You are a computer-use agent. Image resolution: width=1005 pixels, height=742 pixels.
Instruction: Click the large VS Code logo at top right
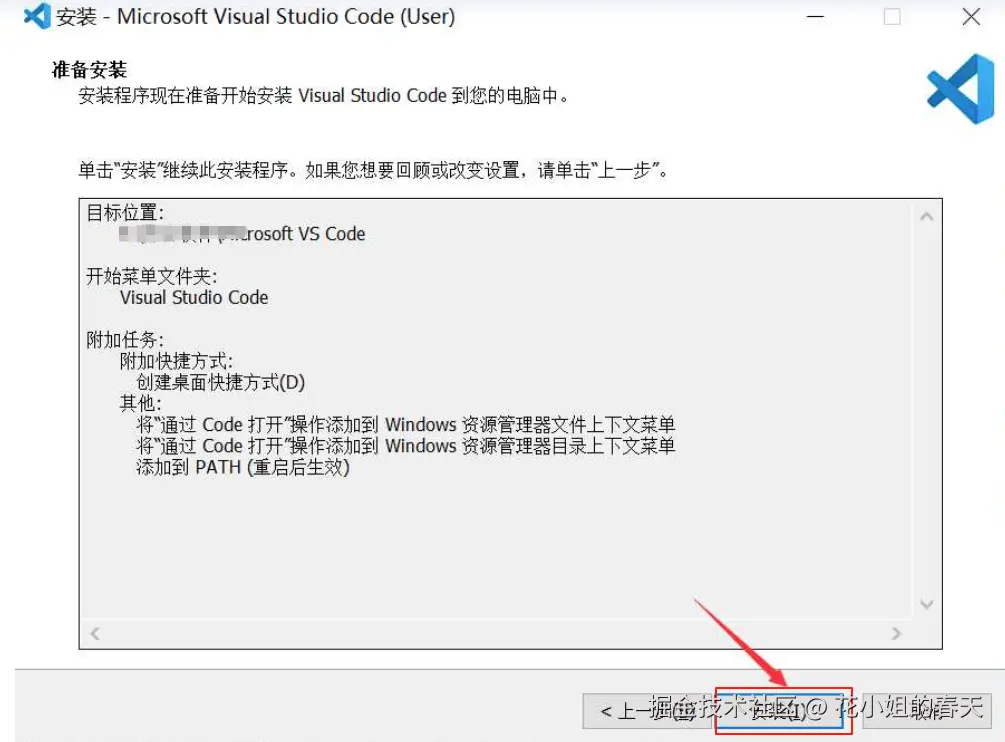[x=961, y=88]
